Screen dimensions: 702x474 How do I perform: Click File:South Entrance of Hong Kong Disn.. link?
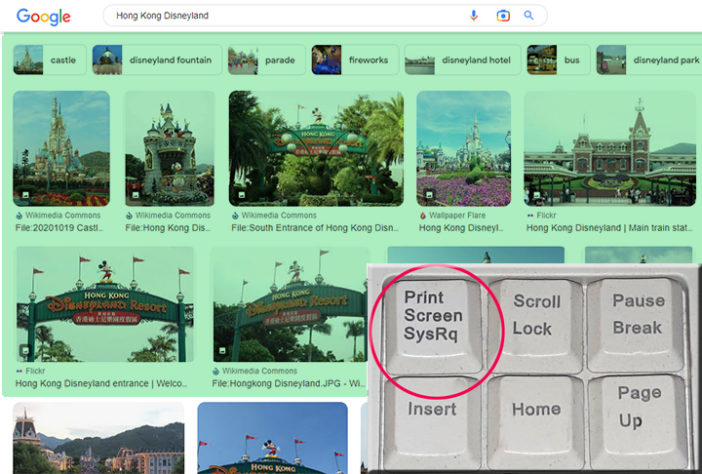(x=315, y=228)
